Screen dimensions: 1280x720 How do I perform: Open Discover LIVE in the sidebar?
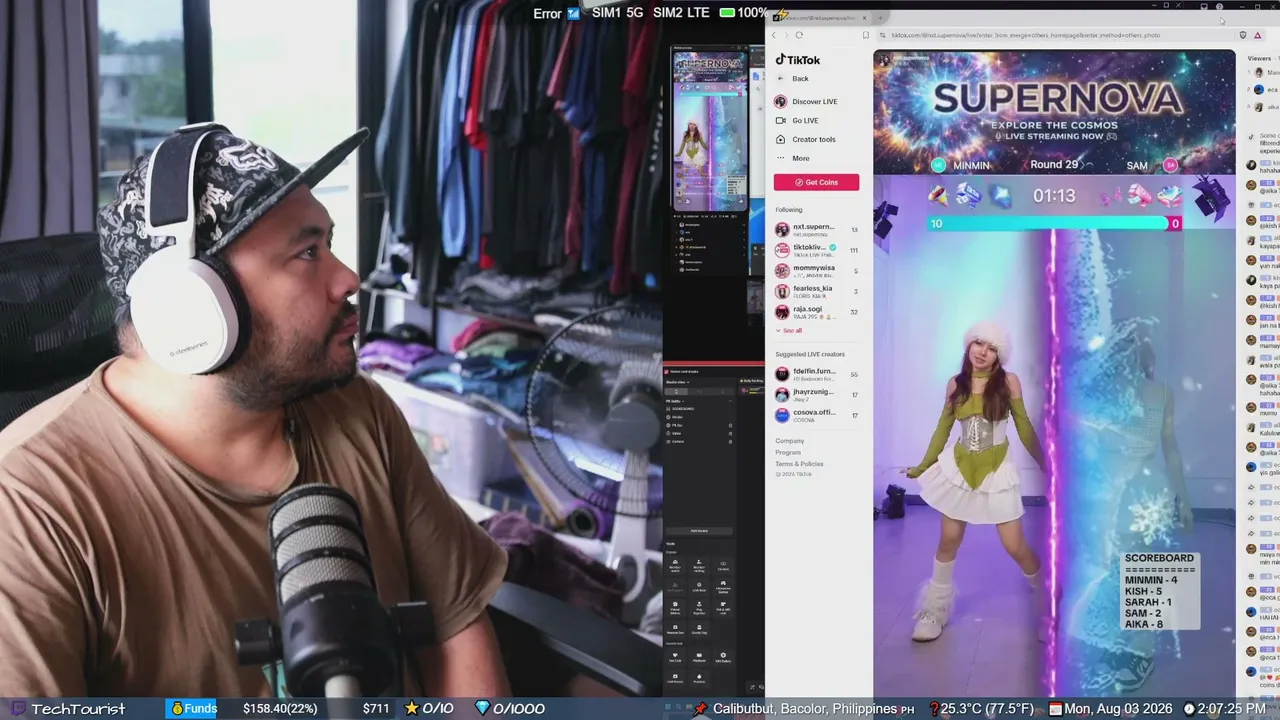click(806, 102)
